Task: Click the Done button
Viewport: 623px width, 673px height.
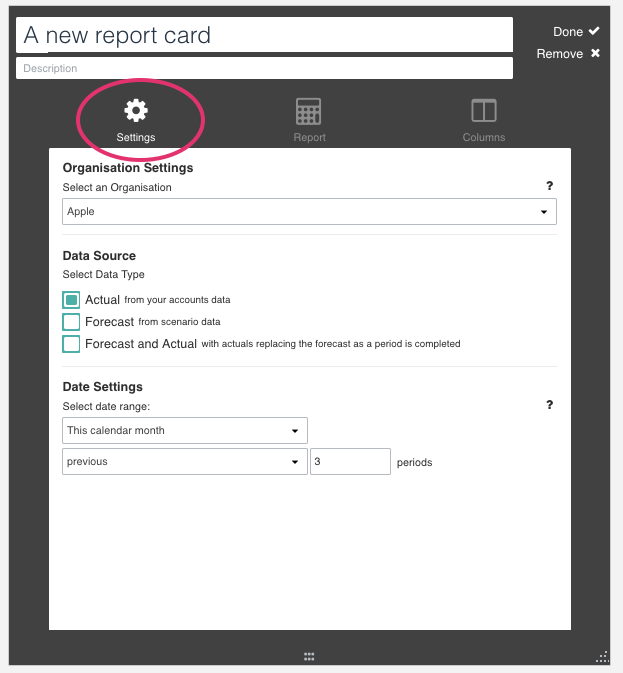Action: pyautogui.click(x=576, y=31)
